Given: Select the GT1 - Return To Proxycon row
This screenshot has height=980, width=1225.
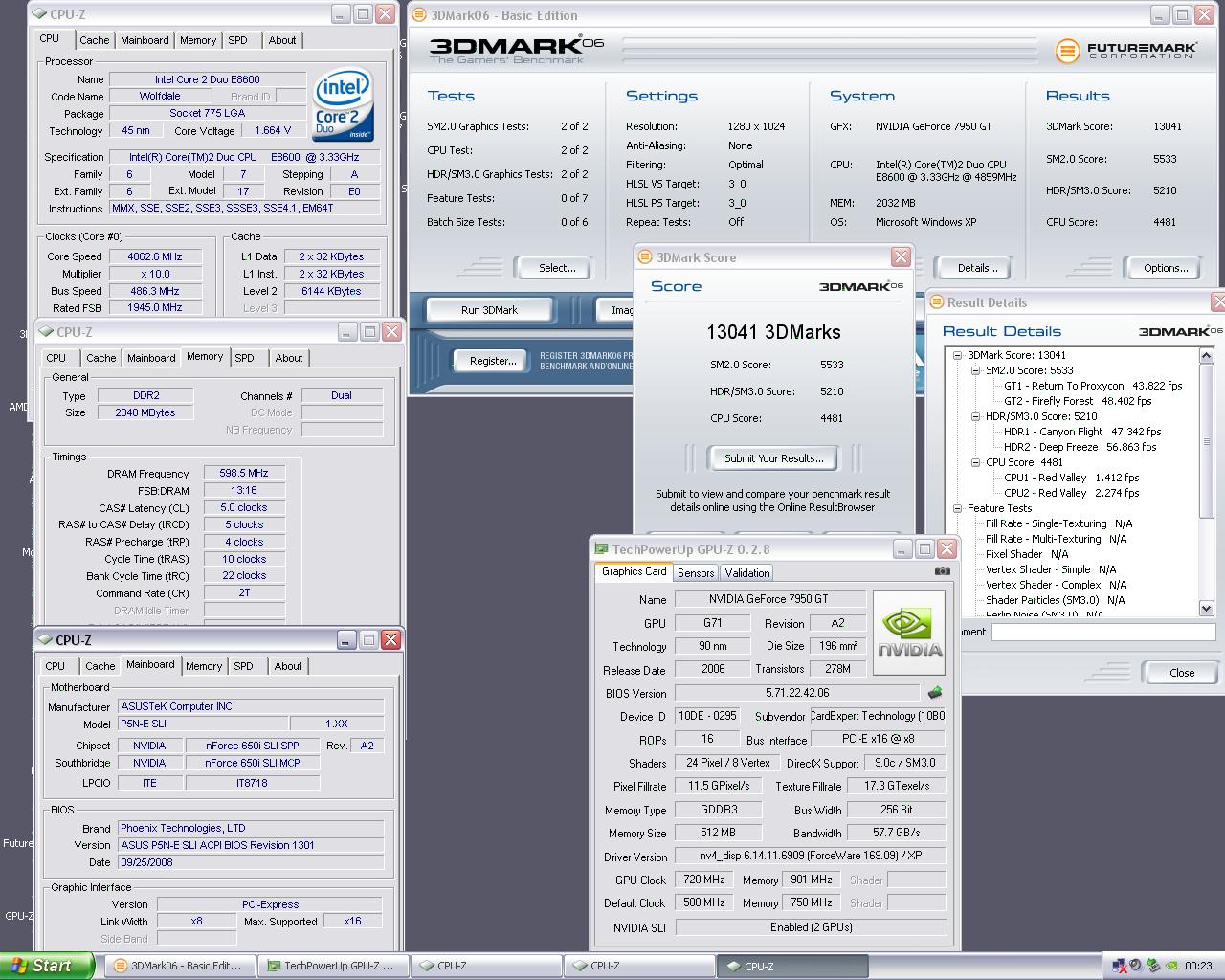Looking at the screenshot, I should [1093, 386].
